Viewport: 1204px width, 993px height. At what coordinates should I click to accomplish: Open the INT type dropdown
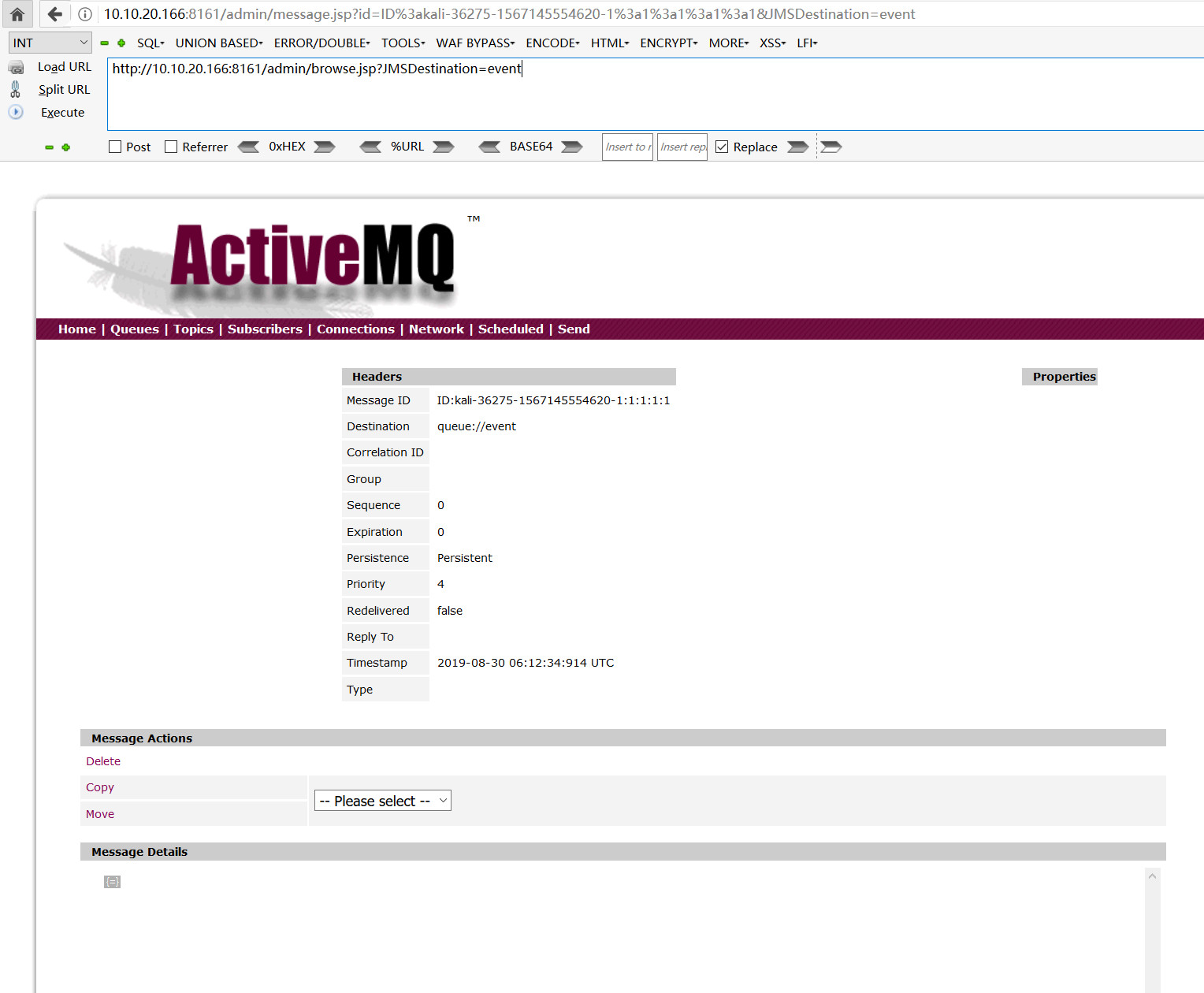(50, 43)
